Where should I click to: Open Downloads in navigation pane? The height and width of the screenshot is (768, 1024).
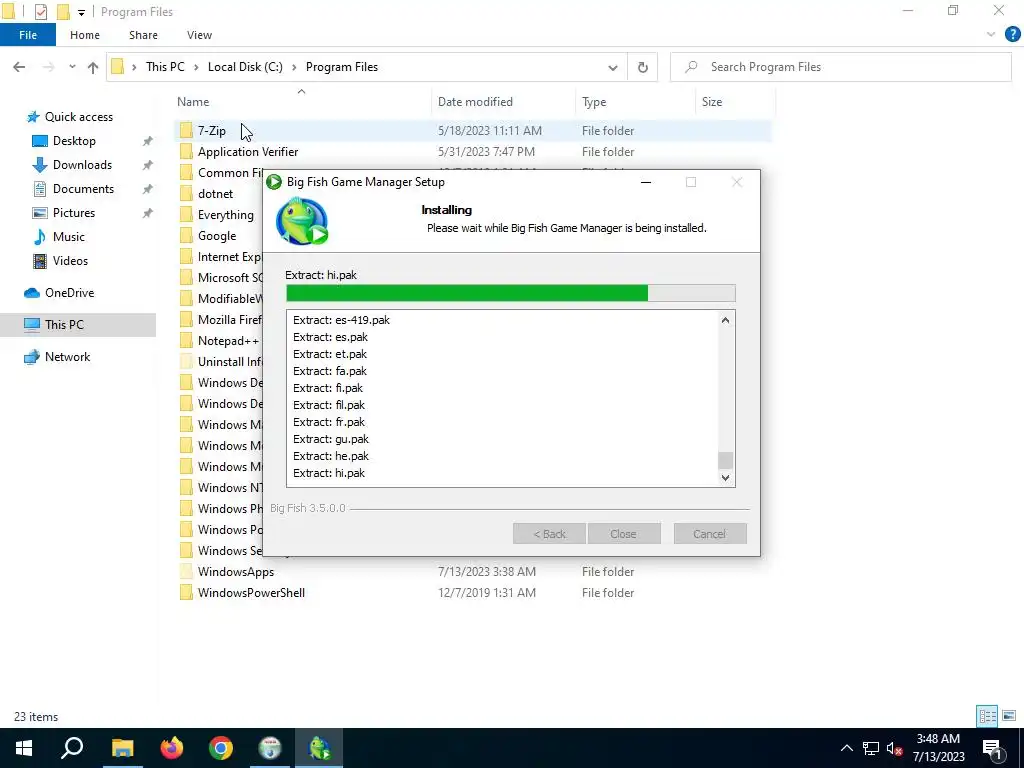coord(82,165)
